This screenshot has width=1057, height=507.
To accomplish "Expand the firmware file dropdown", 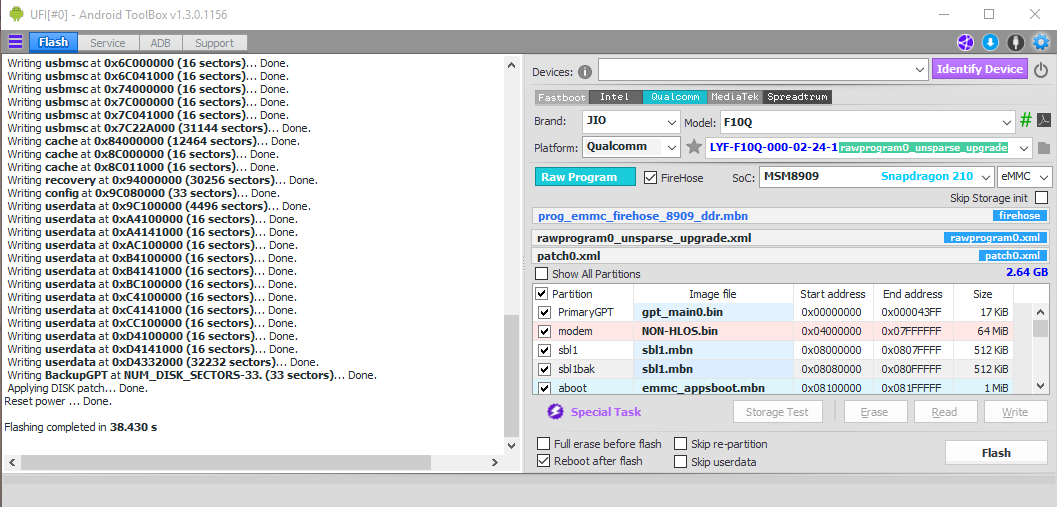I will click(1024, 148).
